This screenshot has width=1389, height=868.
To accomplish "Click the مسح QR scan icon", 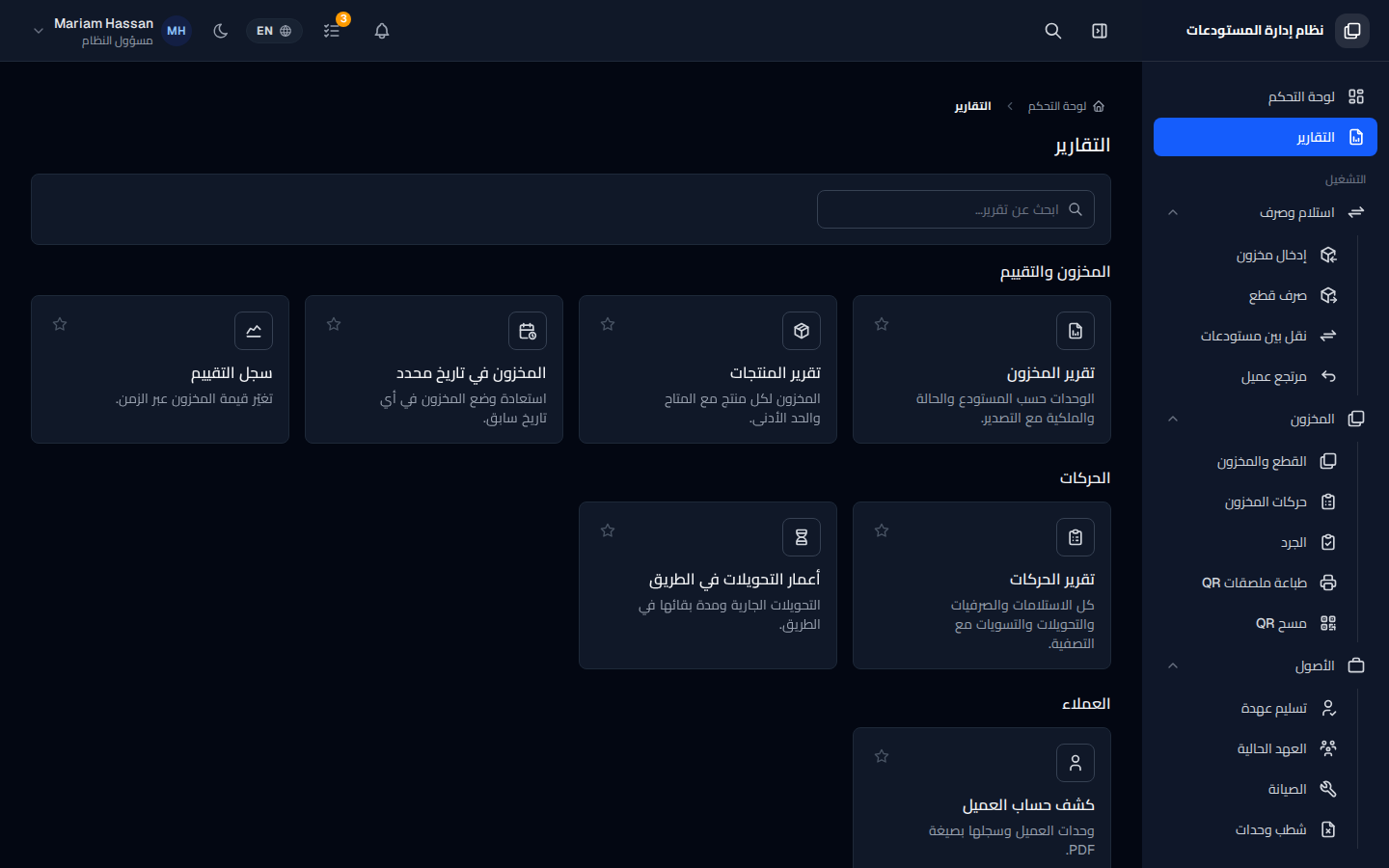I will point(1328,623).
